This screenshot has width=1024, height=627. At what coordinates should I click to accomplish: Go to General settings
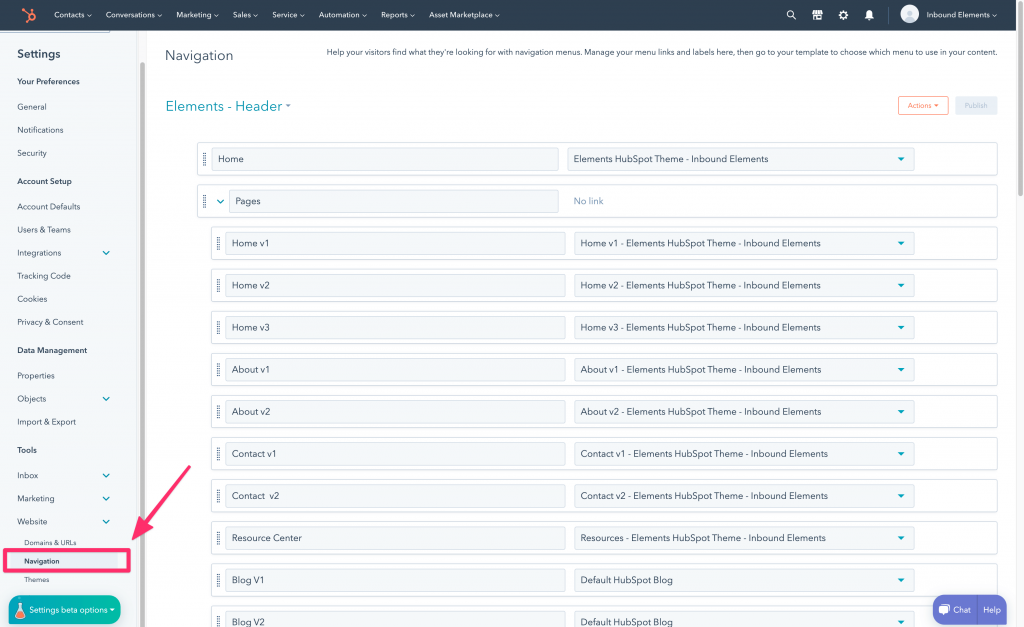pos(32,106)
